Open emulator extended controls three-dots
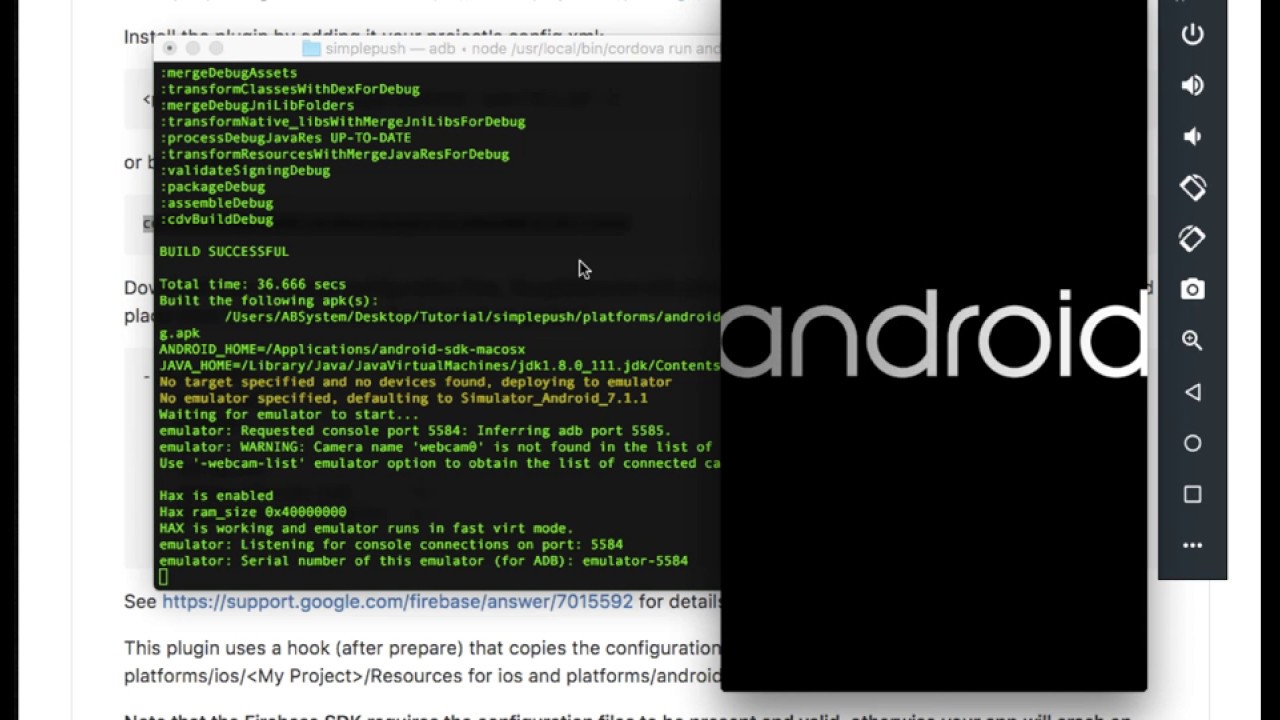The width and height of the screenshot is (1280, 720). 1192,545
